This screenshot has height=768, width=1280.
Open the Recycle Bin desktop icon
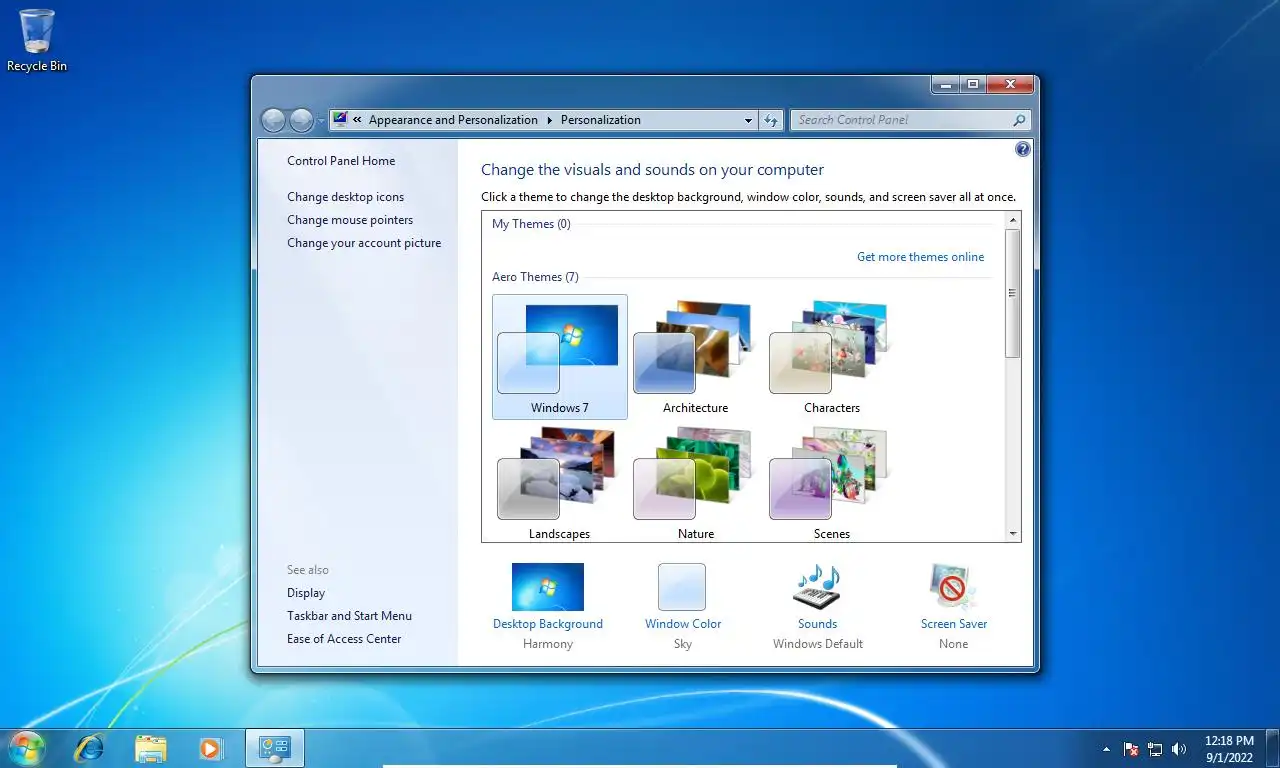click(x=37, y=40)
